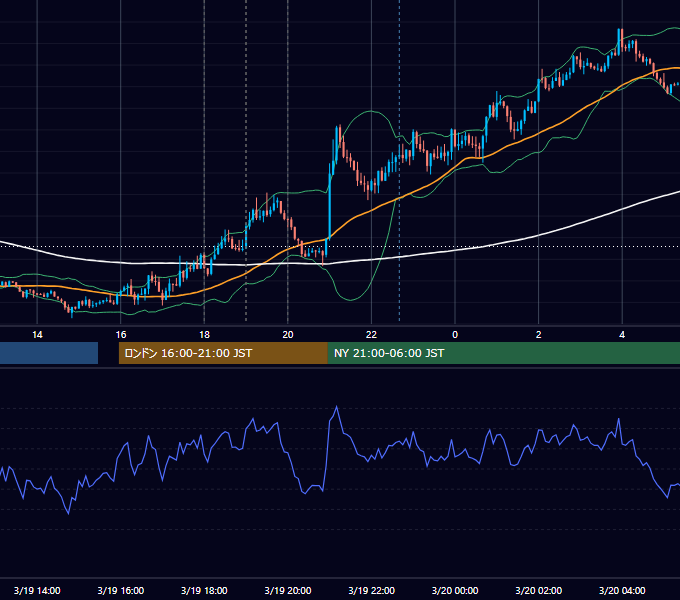Click the '3/20 00:00' timestamp label
Screen dimensions: 680x600
point(455,590)
